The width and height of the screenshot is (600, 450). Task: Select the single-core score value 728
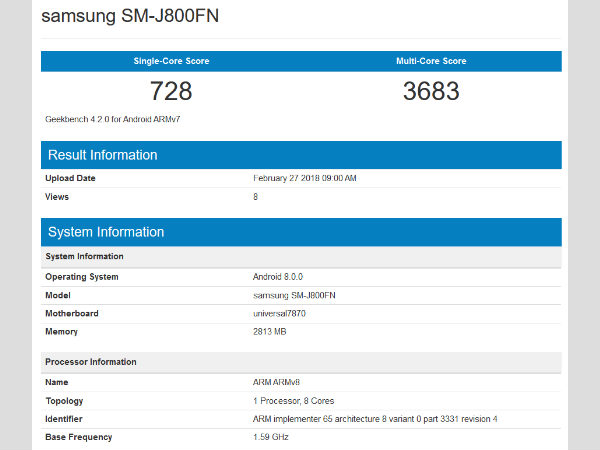pyautogui.click(x=171, y=91)
